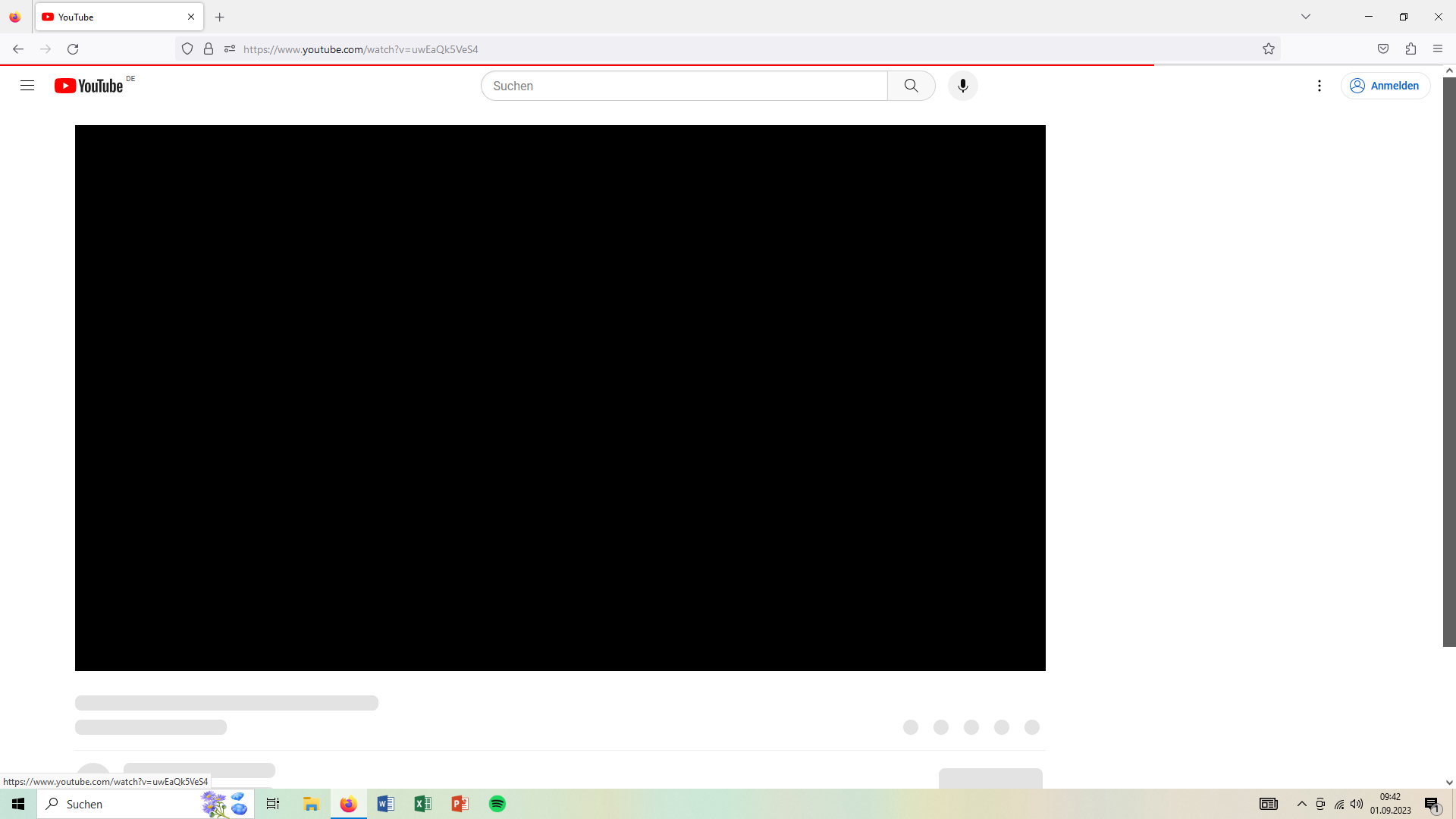The height and width of the screenshot is (819, 1456).
Task: Click the Anmelden sign-in button
Action: click(1385, 86)
